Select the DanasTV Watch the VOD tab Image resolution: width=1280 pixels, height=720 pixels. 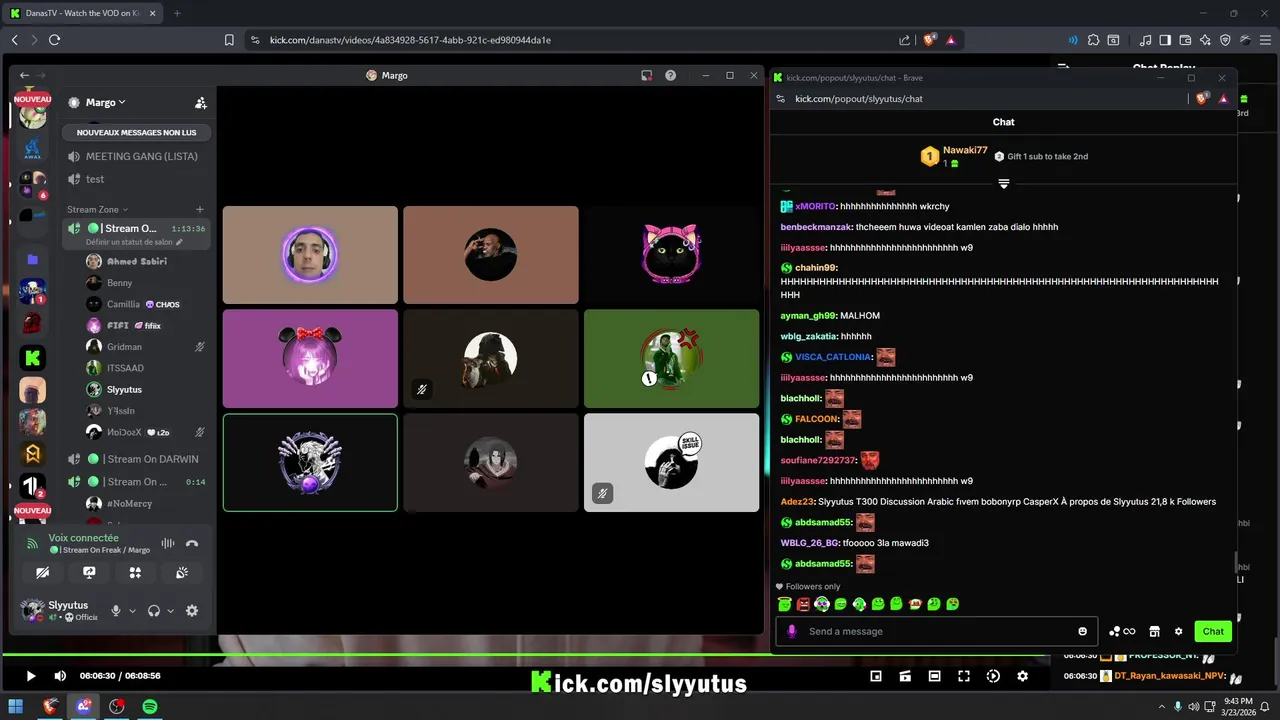pos(83,13)
